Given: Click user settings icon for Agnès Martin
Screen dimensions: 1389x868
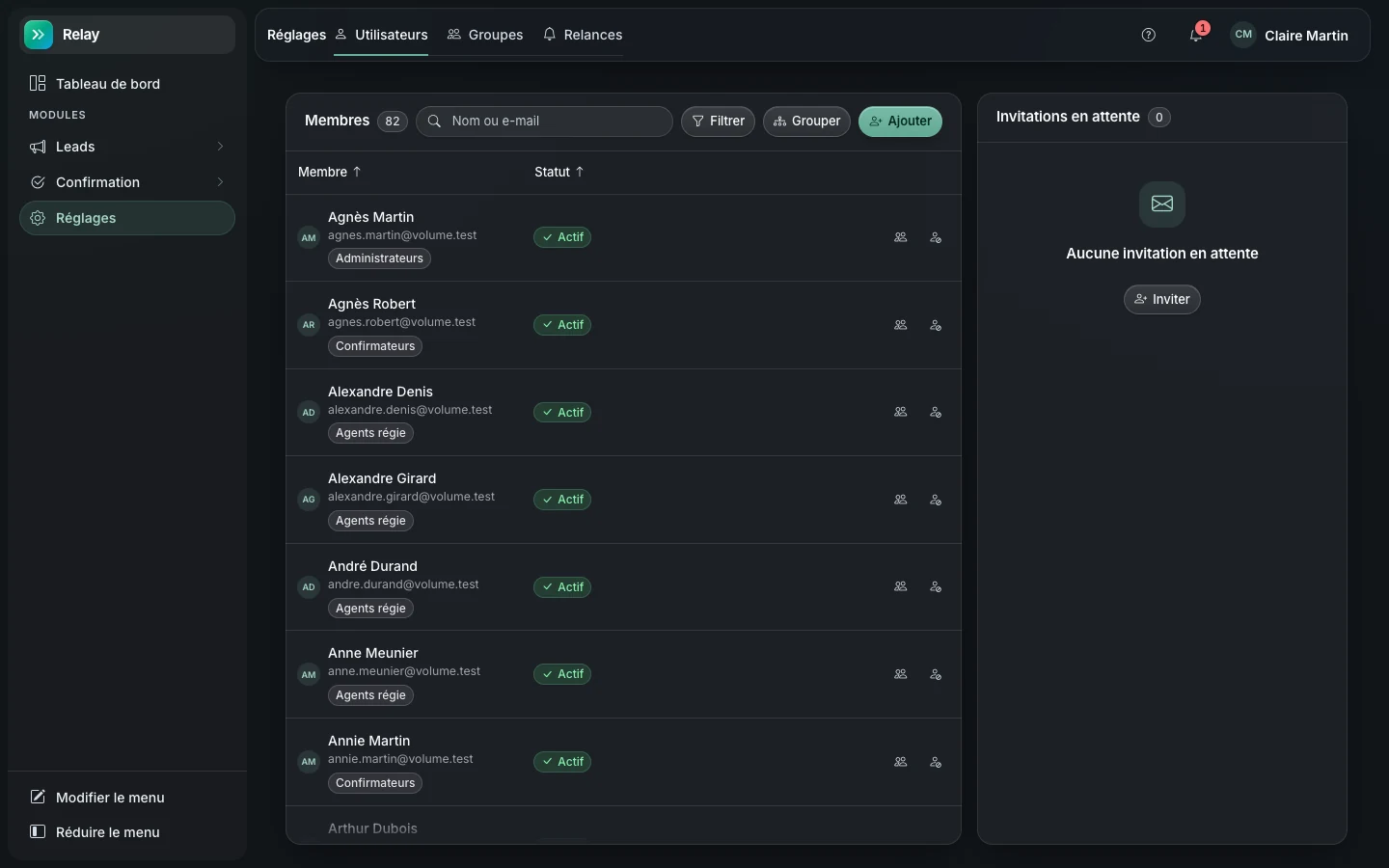Looking at the screenshot, I should coord(936,237).
